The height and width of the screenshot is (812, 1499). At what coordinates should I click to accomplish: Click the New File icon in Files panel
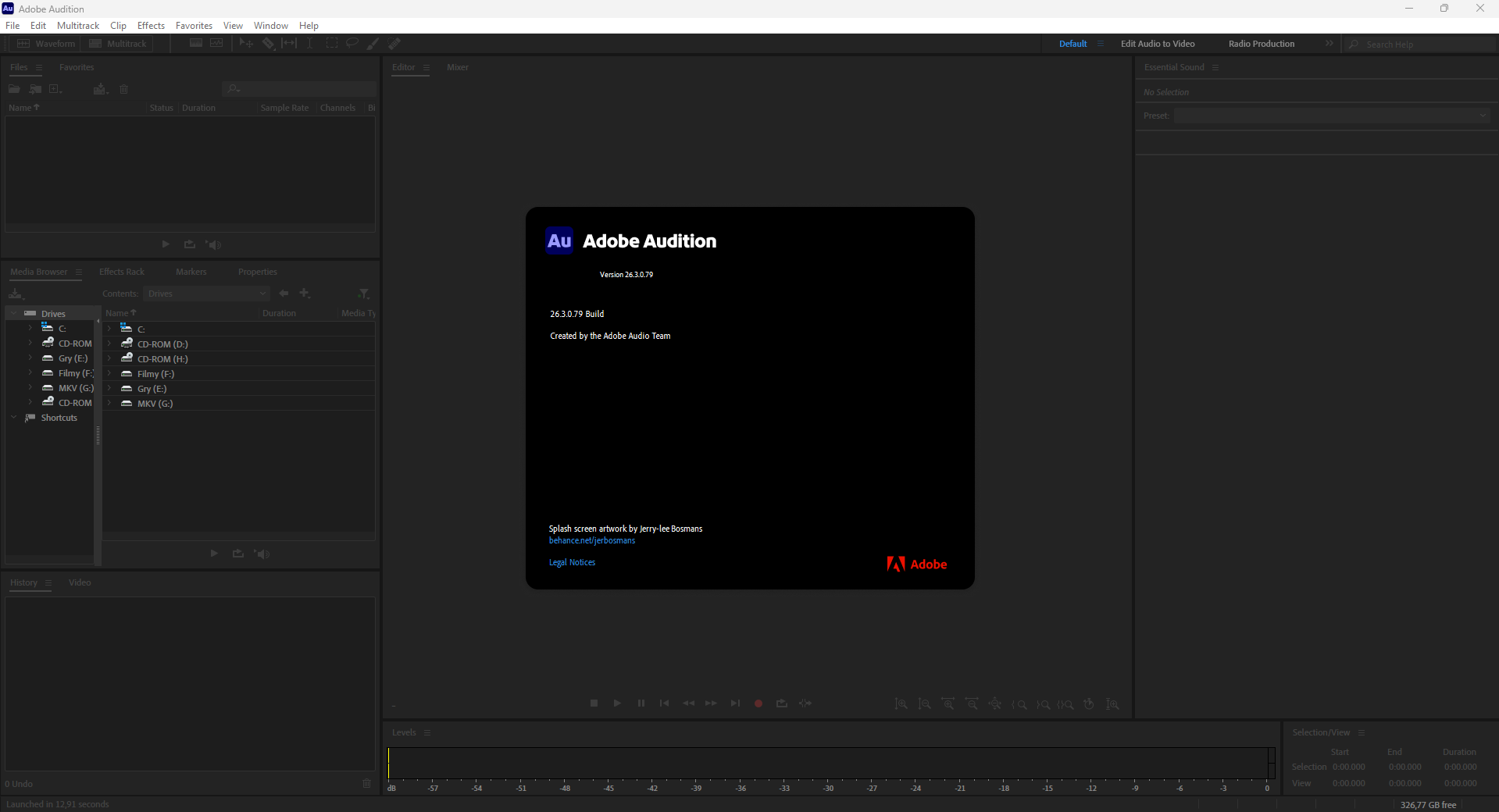point(55,89)
